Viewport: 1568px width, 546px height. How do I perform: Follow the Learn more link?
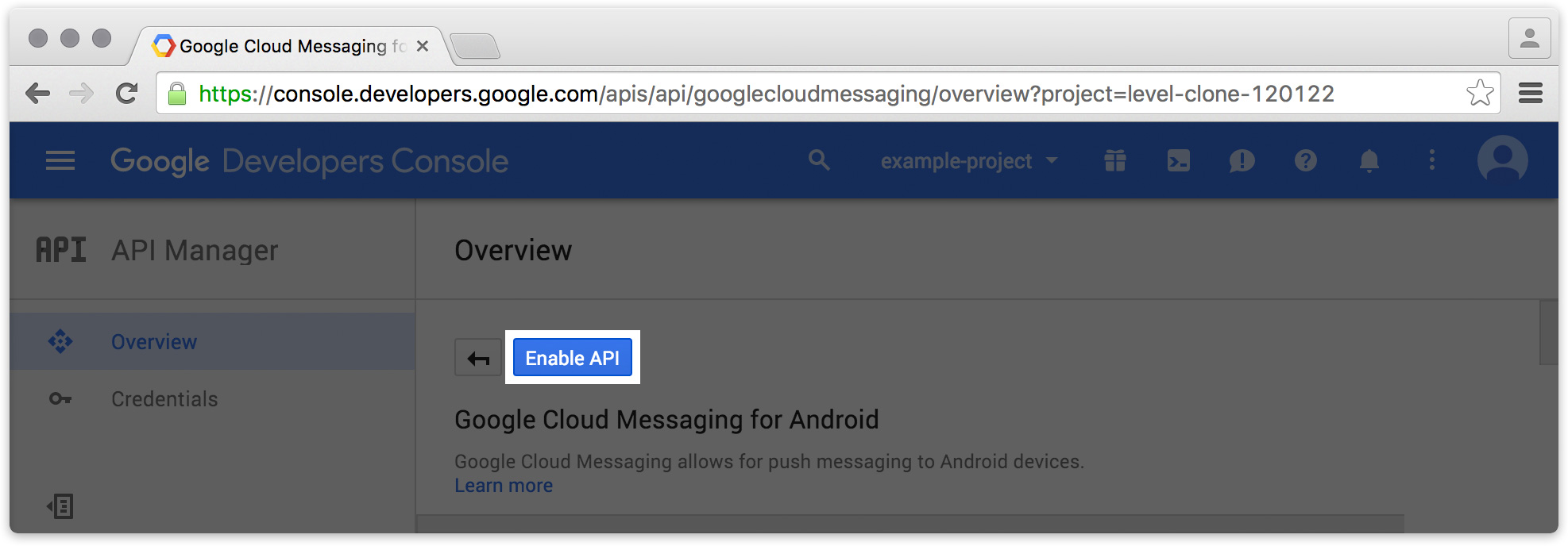[504, 486]
